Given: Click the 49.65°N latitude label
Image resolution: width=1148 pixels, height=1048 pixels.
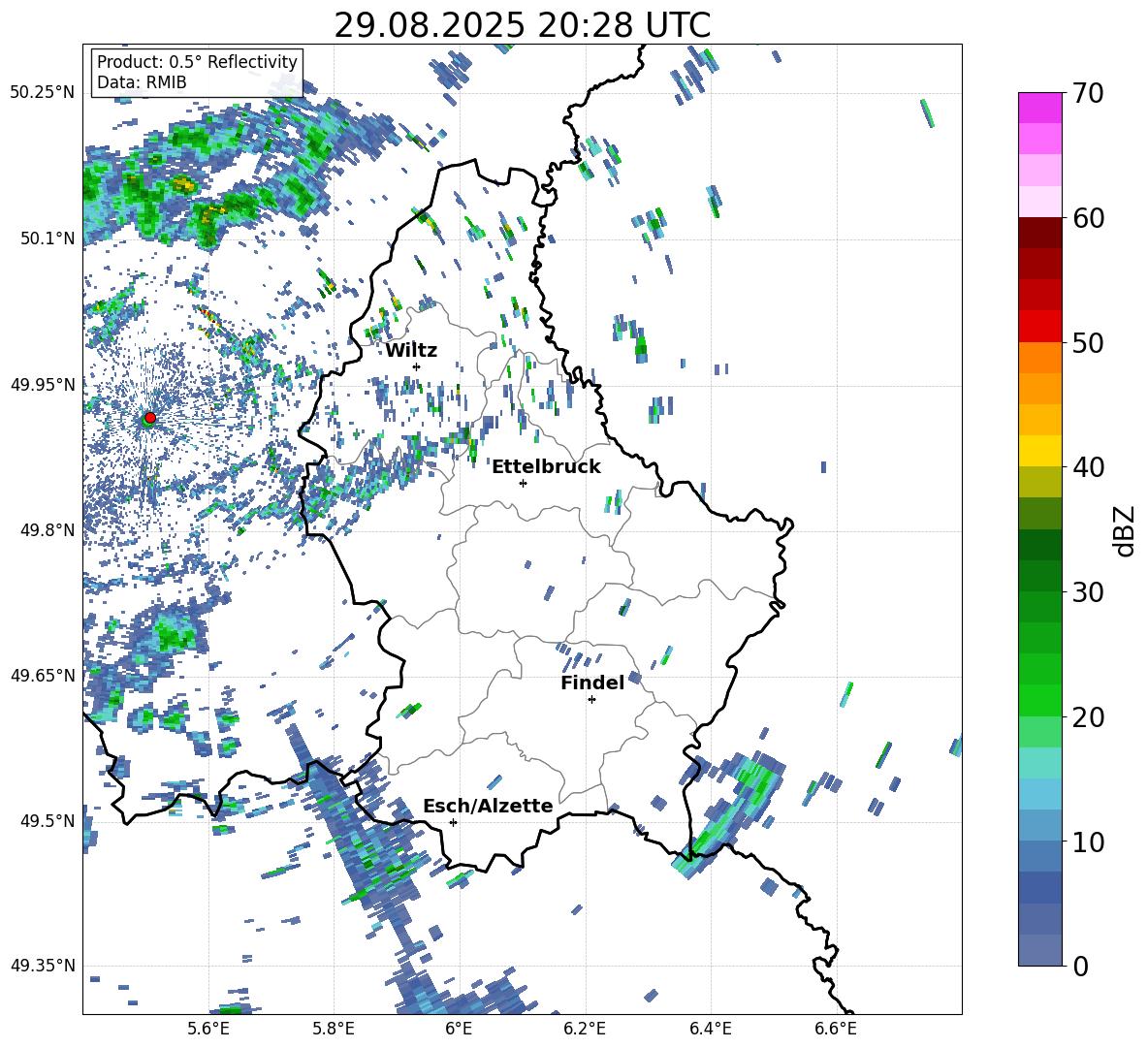Looking at the screenshot, I should pos(43,675).
